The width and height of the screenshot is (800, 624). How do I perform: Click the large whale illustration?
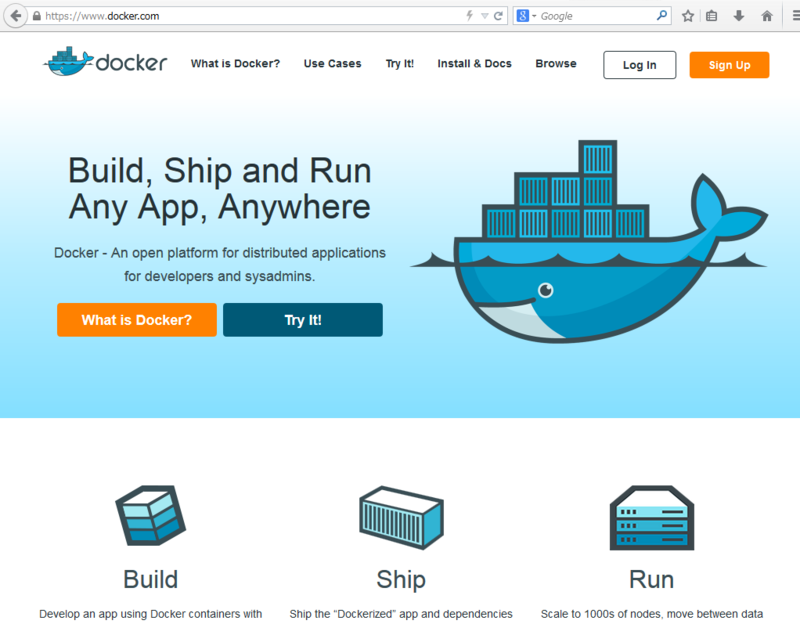589,241
